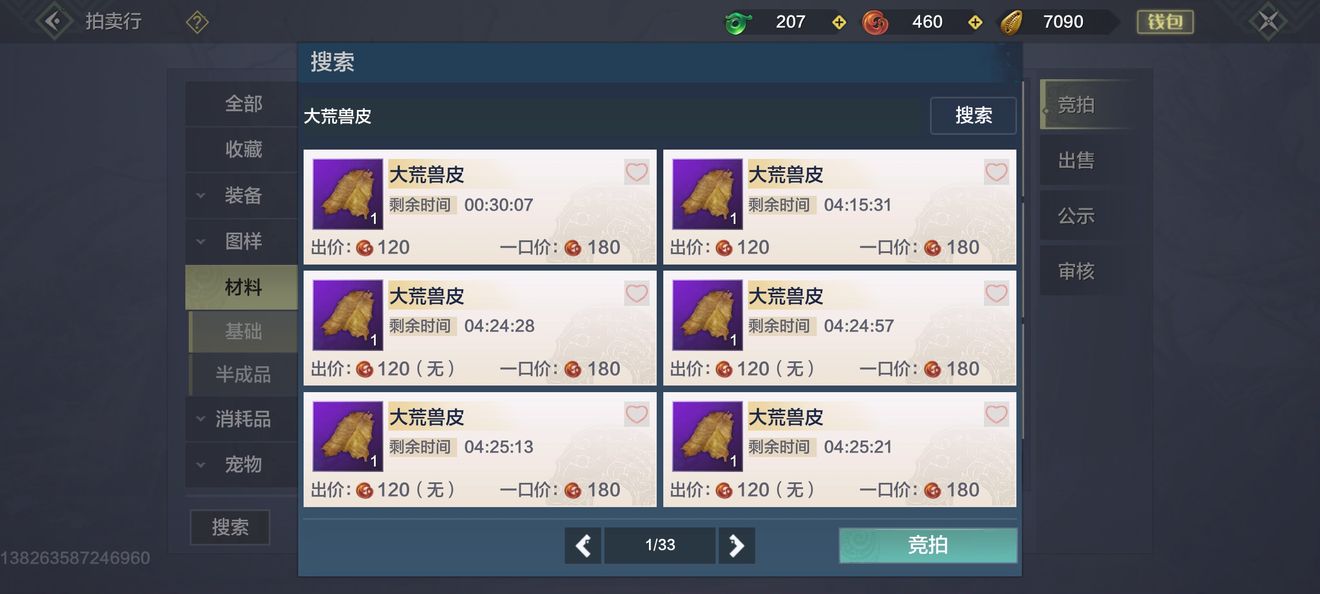This screenshot has width=1320, height=594.
Task: Expand the 消耗品 category
Action: tap(241, 419)
